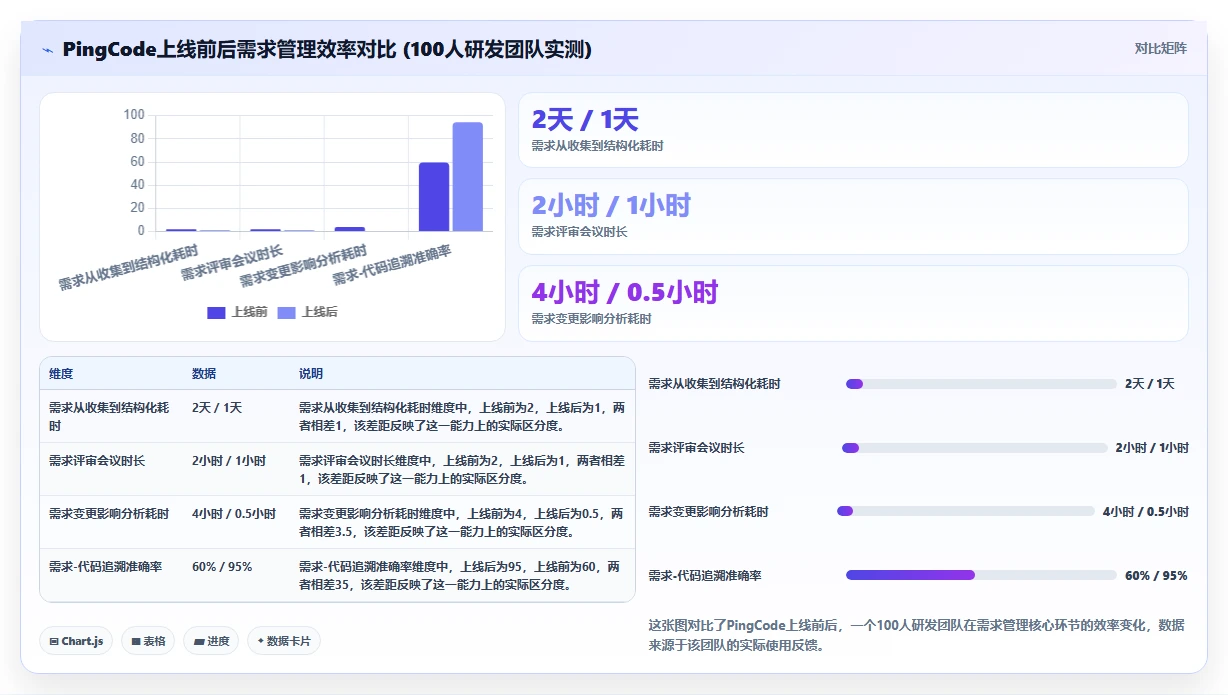Select the 表格 tag chip
The width and height of the screenshot is (1228, 695).
point(148,641)
